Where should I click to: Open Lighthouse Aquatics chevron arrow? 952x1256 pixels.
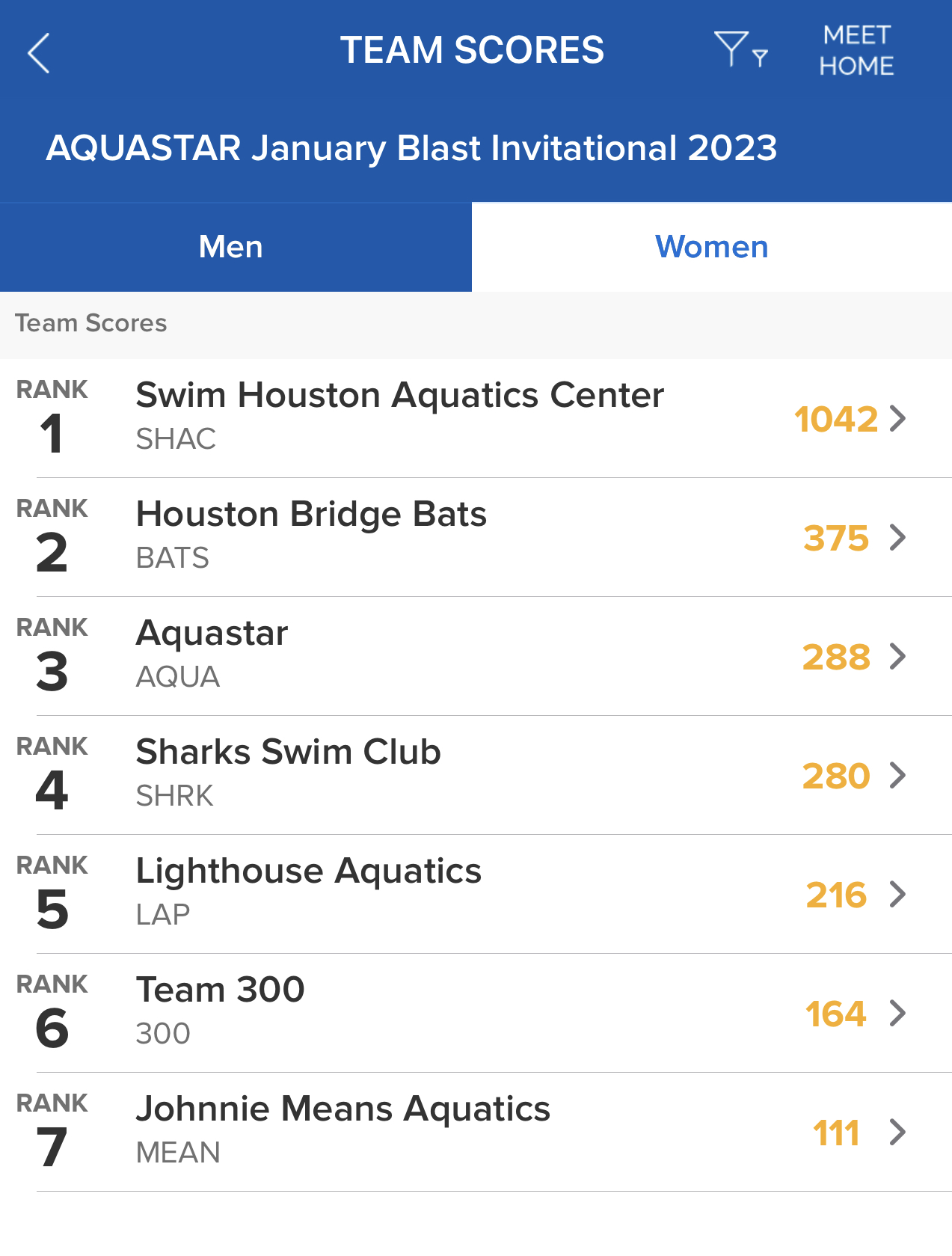898,894
